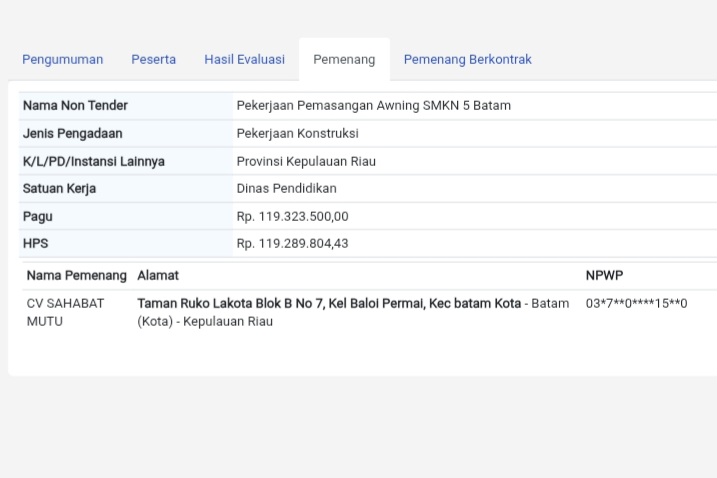Open the Pemenang Berkontrak tab
The height and width of the screenshot is (478, 717).
(467, 60)
